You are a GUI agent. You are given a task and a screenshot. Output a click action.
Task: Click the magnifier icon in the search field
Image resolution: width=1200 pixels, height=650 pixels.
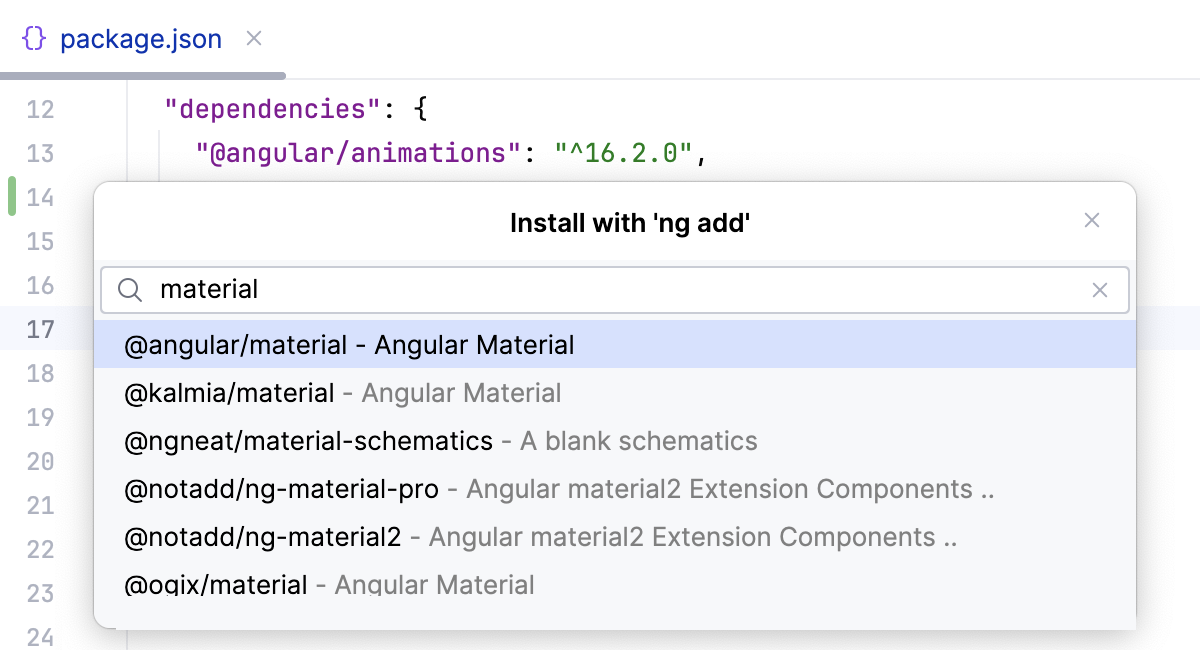(x=130, y=290)
